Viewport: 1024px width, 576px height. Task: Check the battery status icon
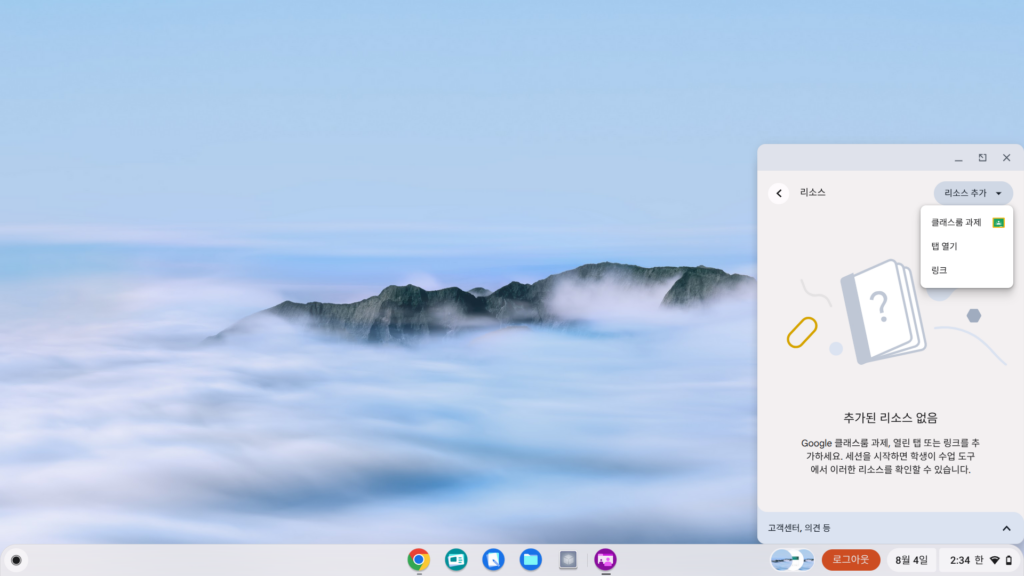pyautogui.click(x=1009, y=560)
